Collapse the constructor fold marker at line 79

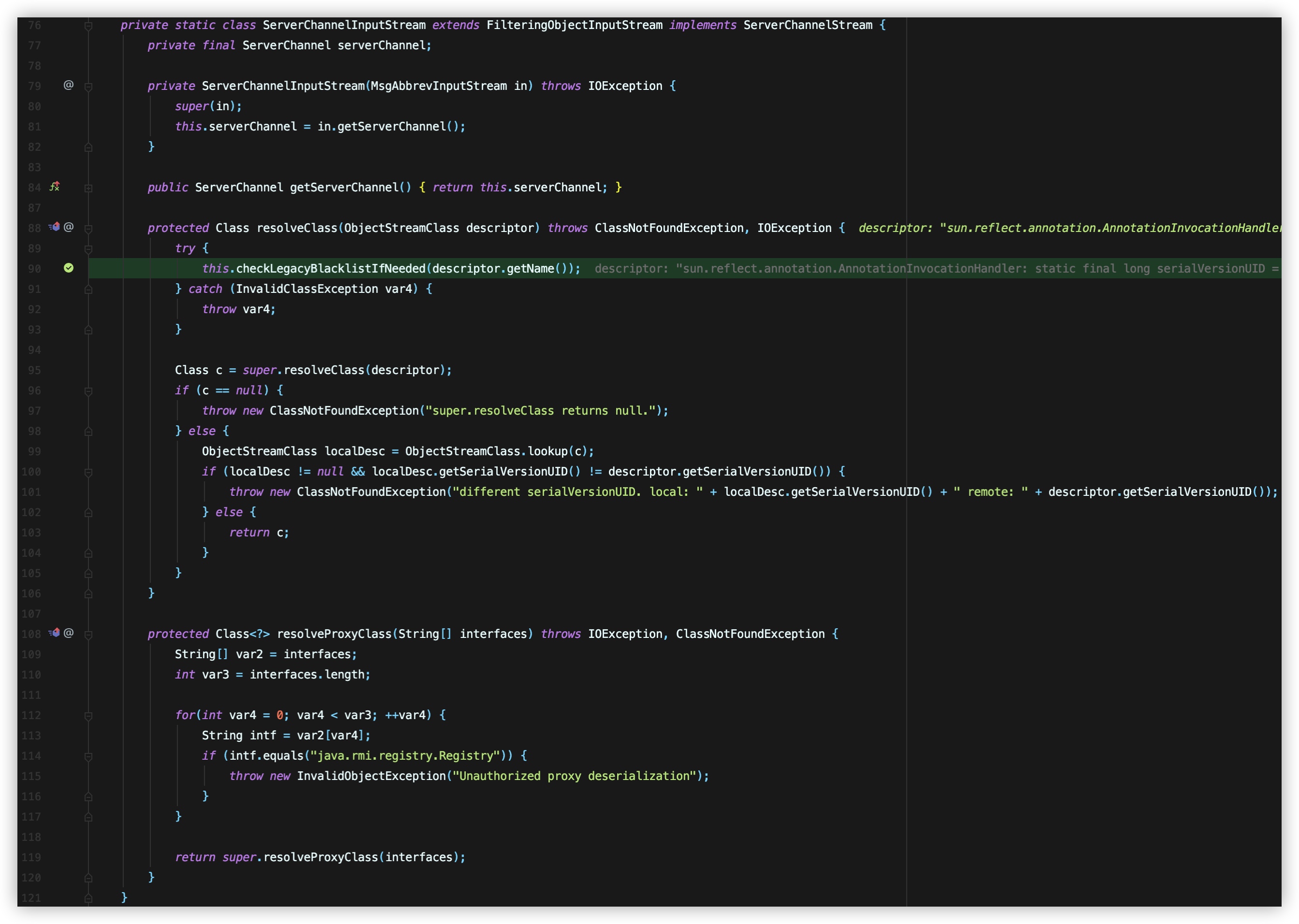coord(88,87)
